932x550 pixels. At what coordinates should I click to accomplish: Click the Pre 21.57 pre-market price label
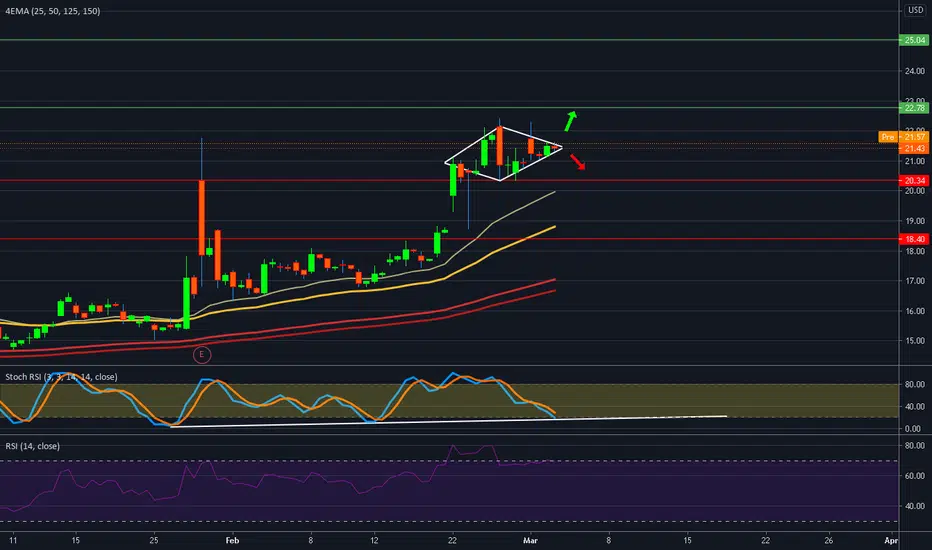point(903,137)
